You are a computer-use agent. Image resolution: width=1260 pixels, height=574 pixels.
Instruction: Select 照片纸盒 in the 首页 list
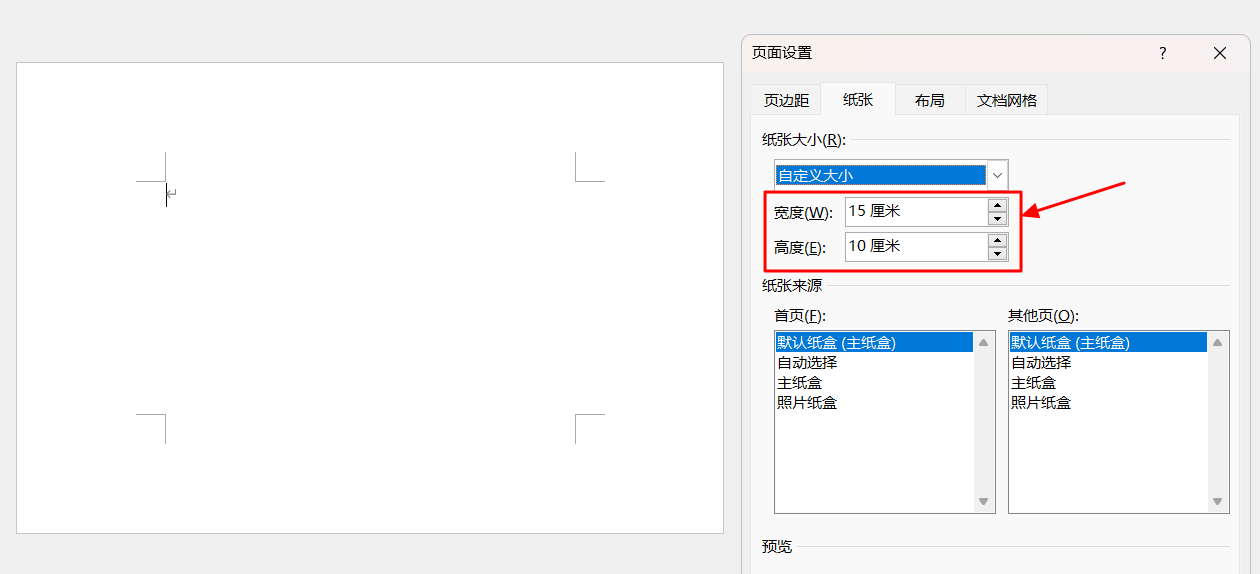pos(874,402)
